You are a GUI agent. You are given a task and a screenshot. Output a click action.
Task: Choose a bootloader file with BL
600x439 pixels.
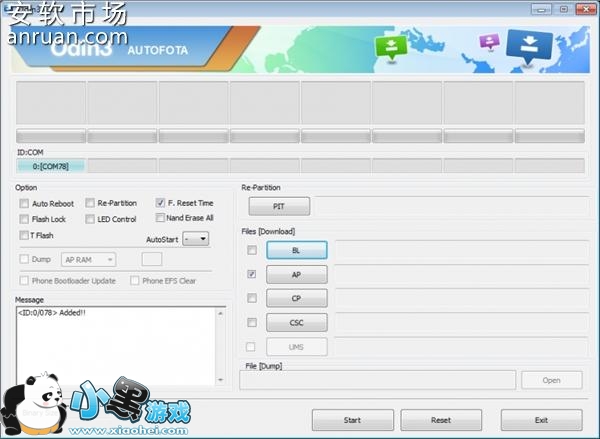pyautogui.click(x=297, y=250)
